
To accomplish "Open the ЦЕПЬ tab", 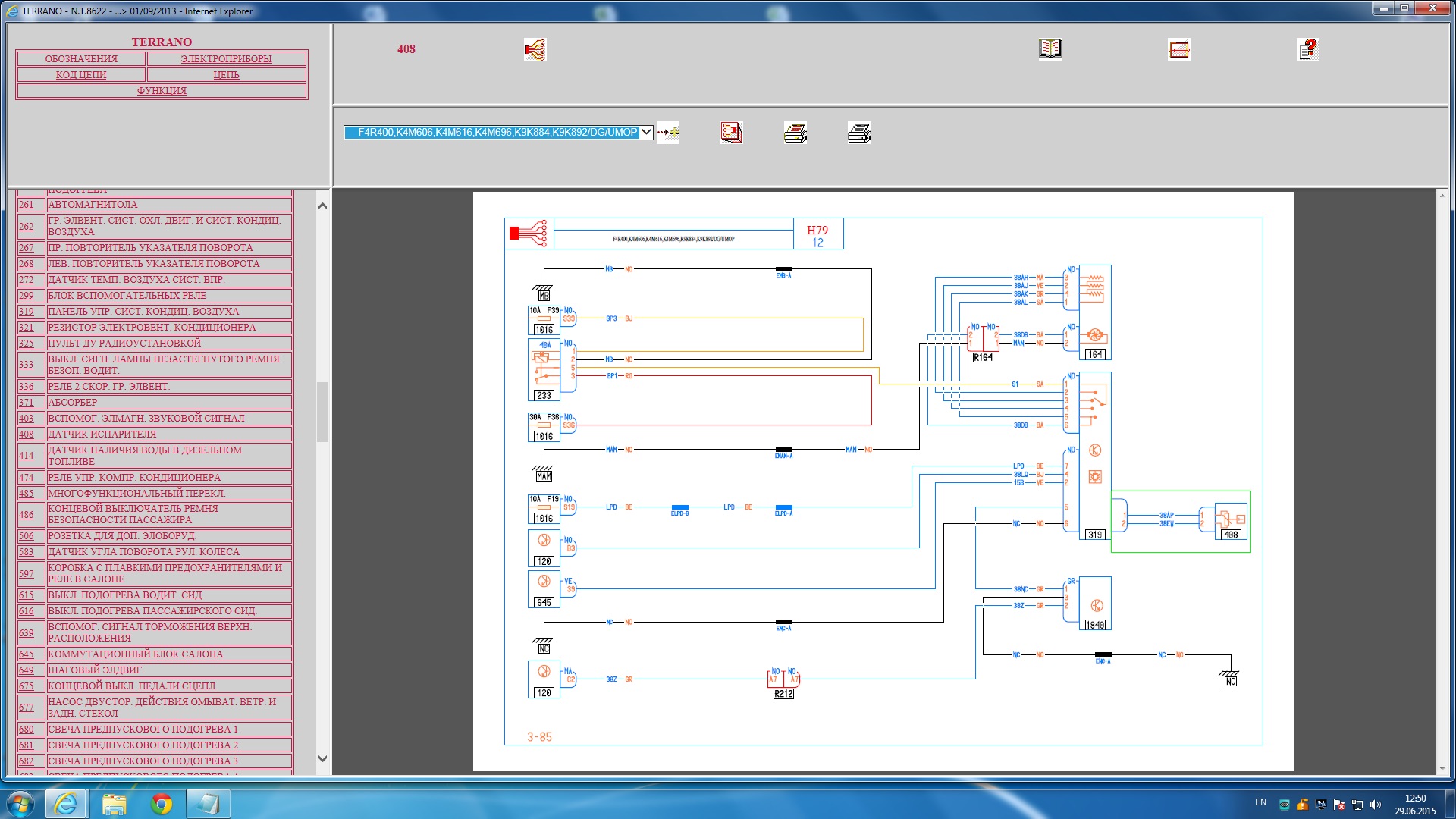I will 226,74.
